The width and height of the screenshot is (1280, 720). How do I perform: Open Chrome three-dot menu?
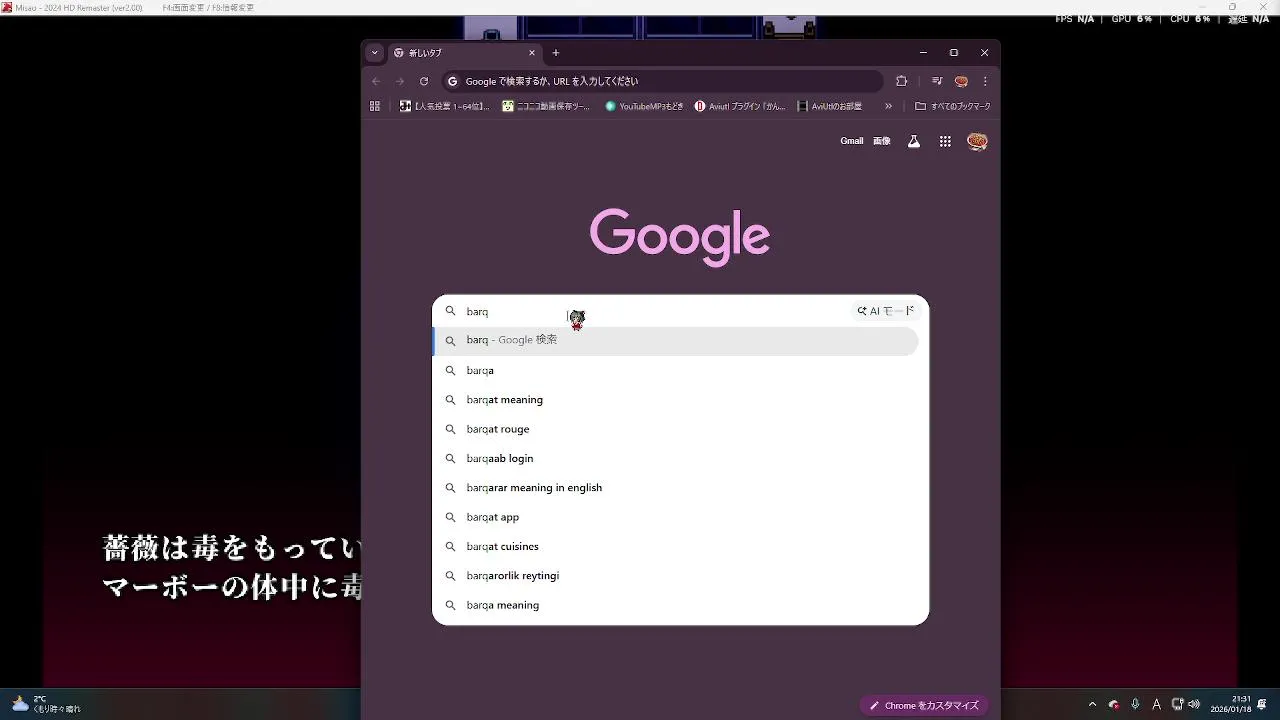point(985,81)
